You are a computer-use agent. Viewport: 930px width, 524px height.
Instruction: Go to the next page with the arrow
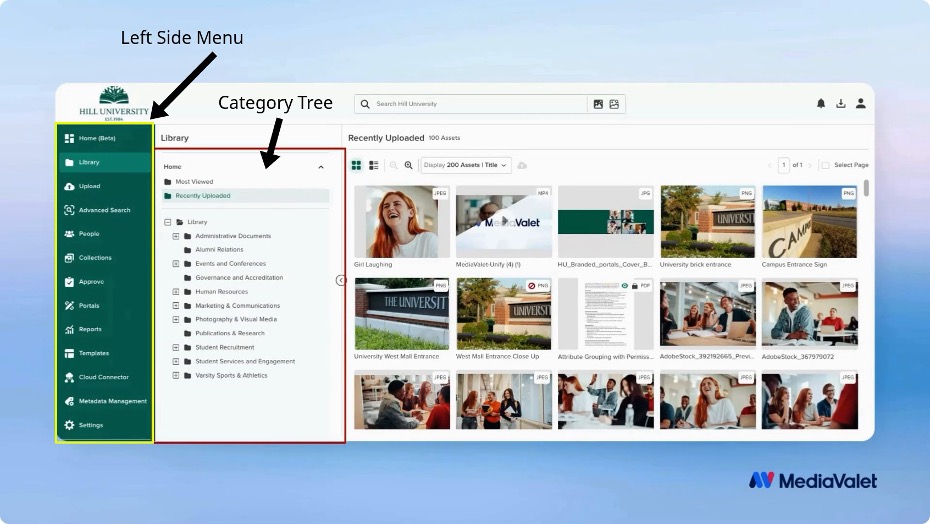(x=810, y=165)
